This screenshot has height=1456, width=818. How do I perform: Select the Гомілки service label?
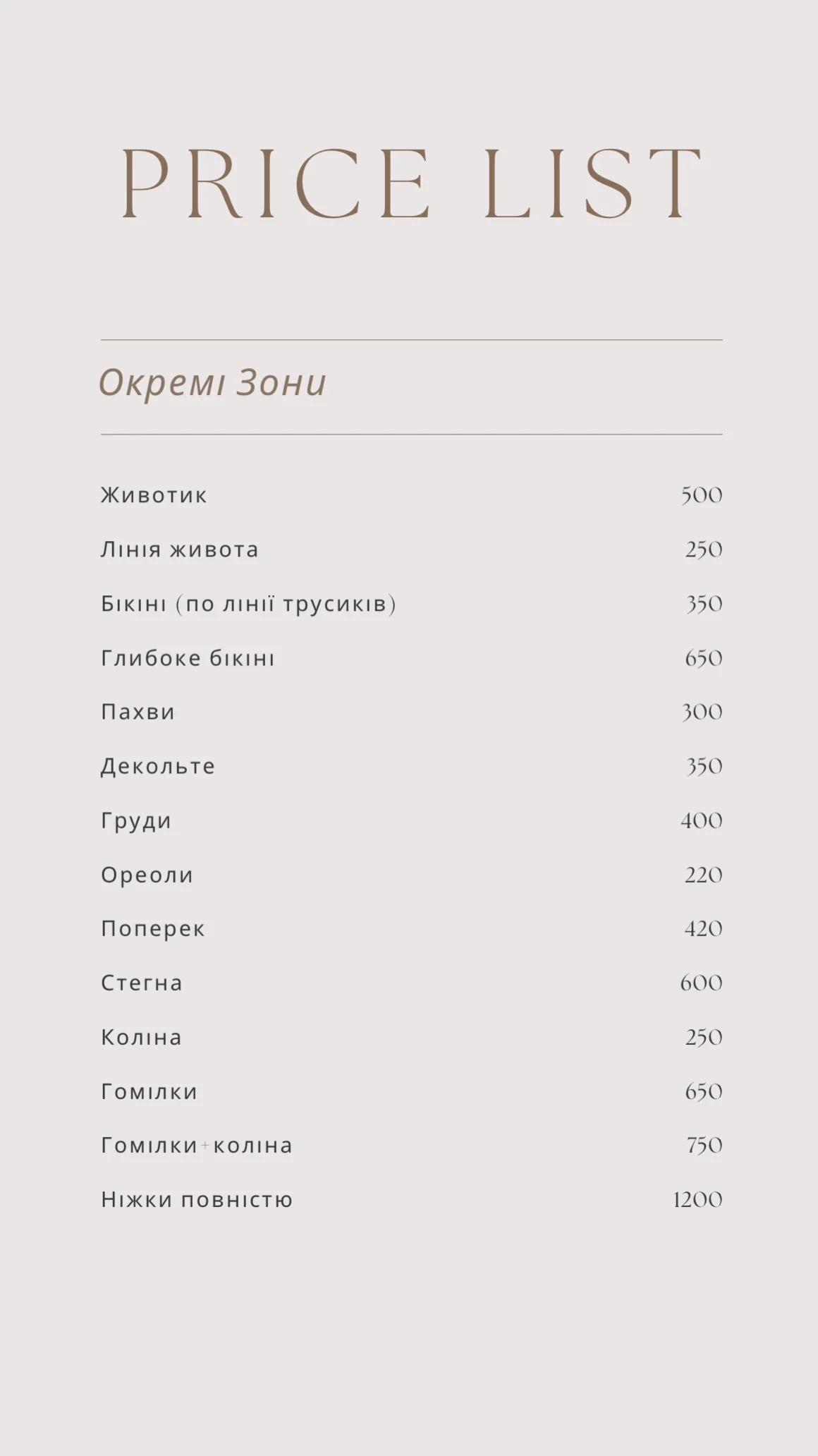point(149,1091)
